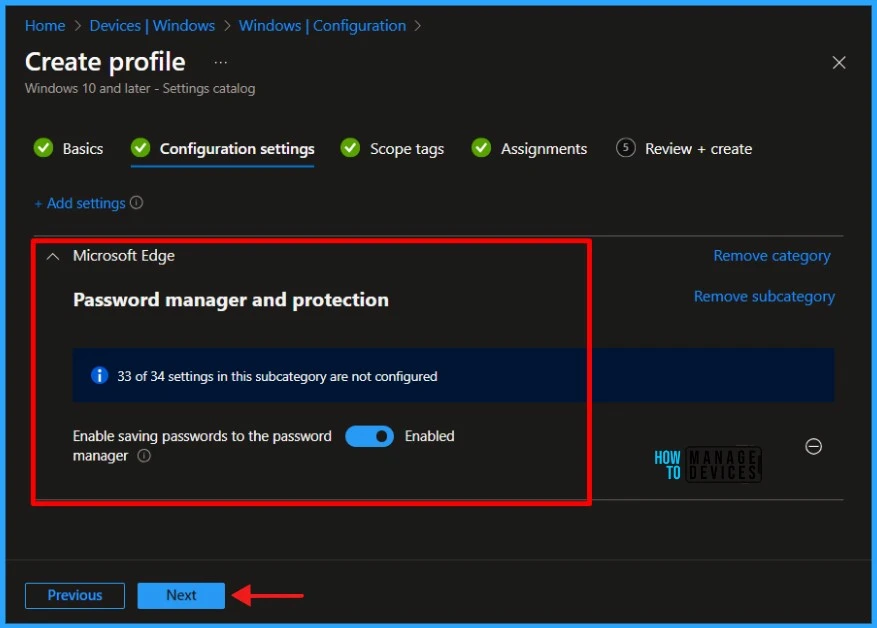877x628 pixels.
Task: Click the blue info icon in the banner
Action: pos(100,375)
